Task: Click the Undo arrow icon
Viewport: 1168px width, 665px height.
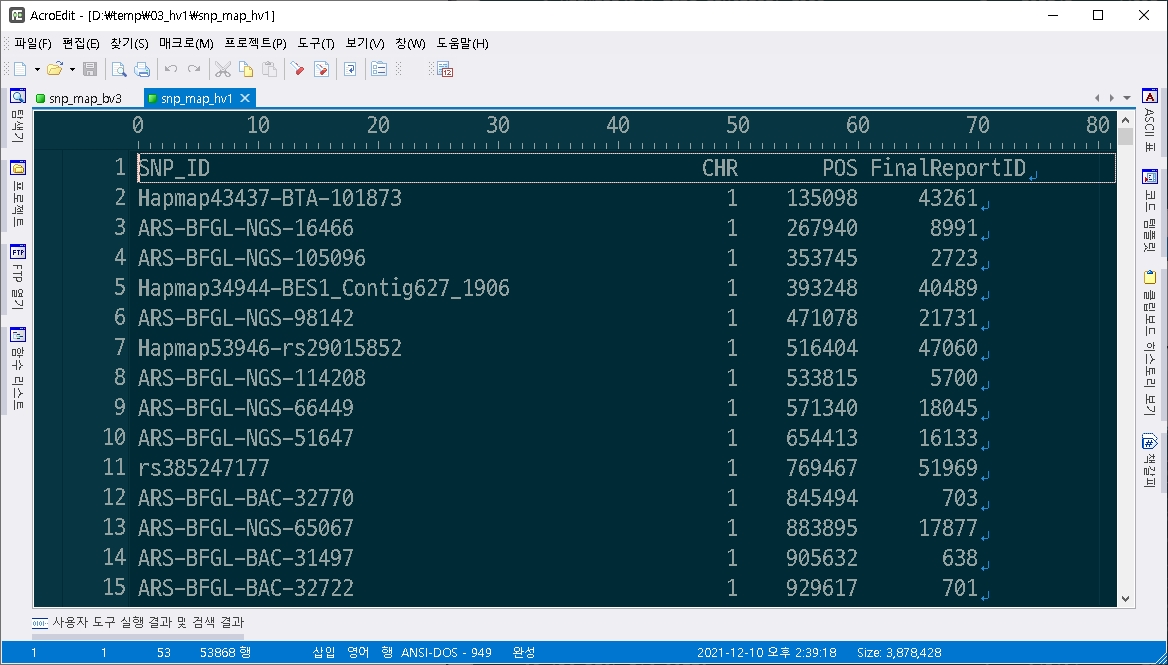Action: coord(171,69)
